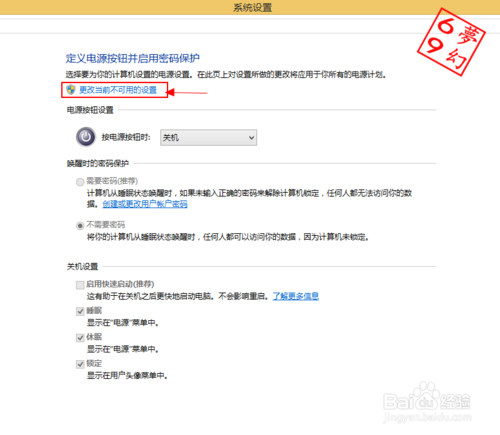Open 创建或更改用户帐户密码 link
The image size is (500, 435).
pos(145,204)
